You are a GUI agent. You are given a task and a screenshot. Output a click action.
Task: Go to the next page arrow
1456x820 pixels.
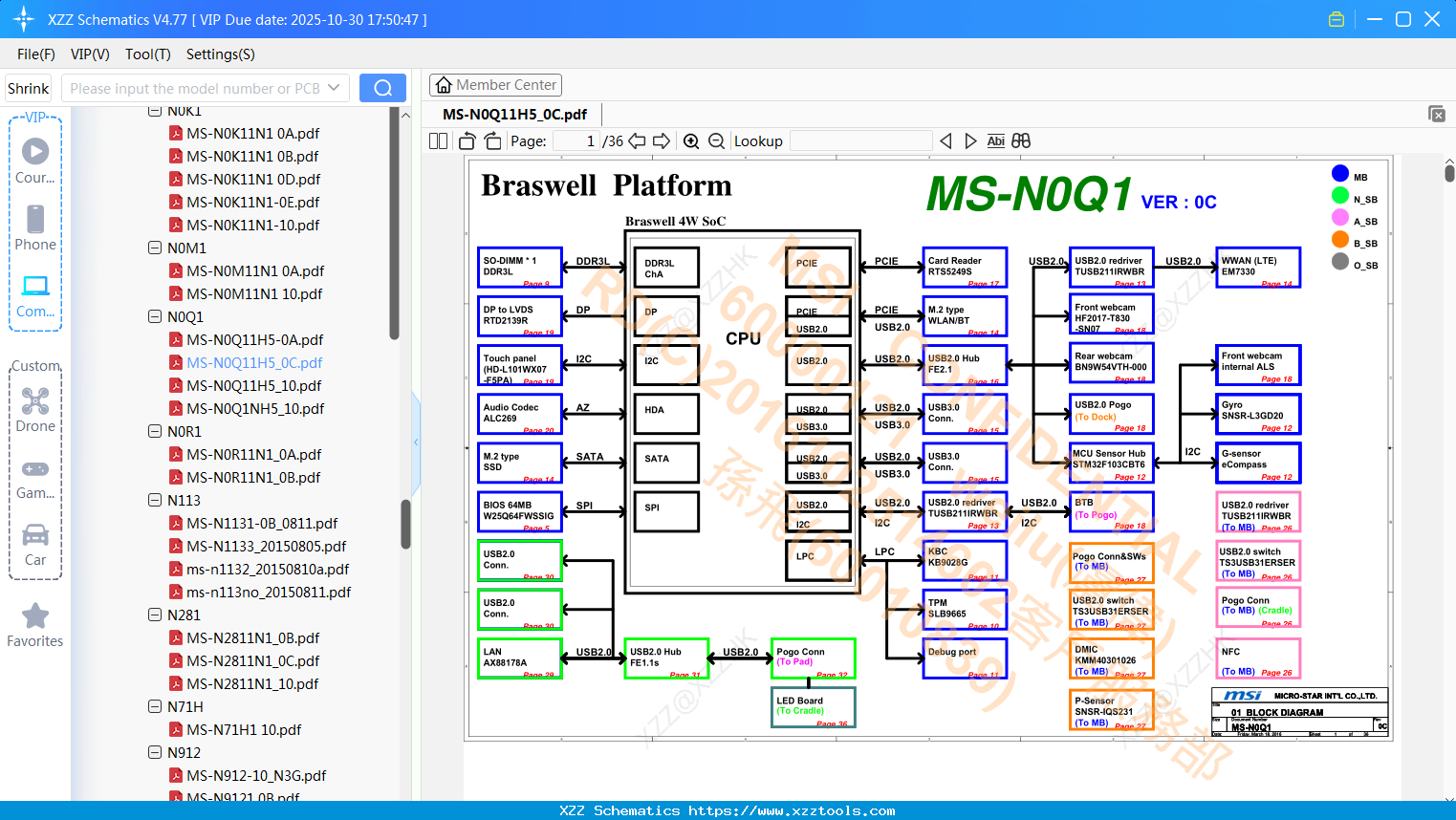662,140
